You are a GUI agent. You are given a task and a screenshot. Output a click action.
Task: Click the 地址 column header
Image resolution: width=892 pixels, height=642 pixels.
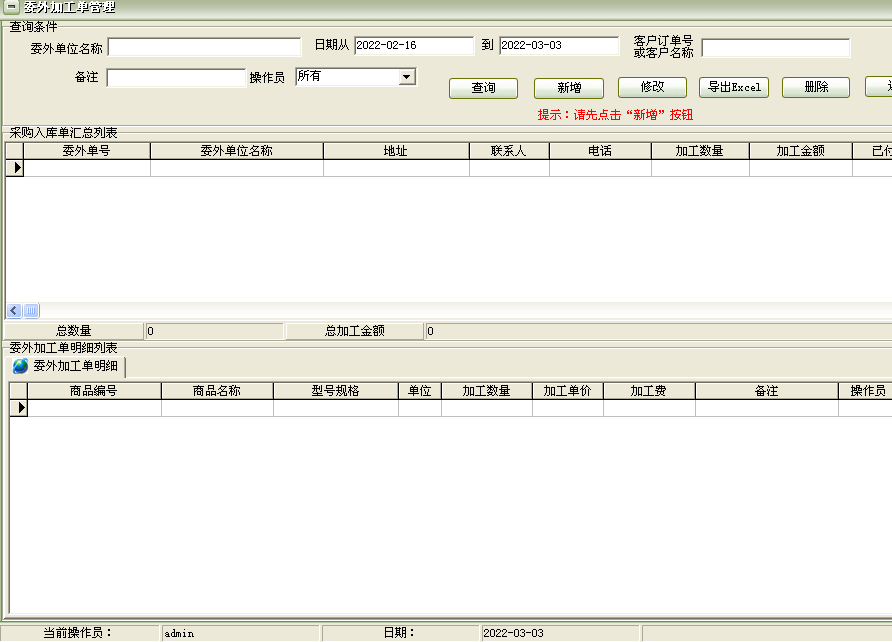click(x=396, y=151)
